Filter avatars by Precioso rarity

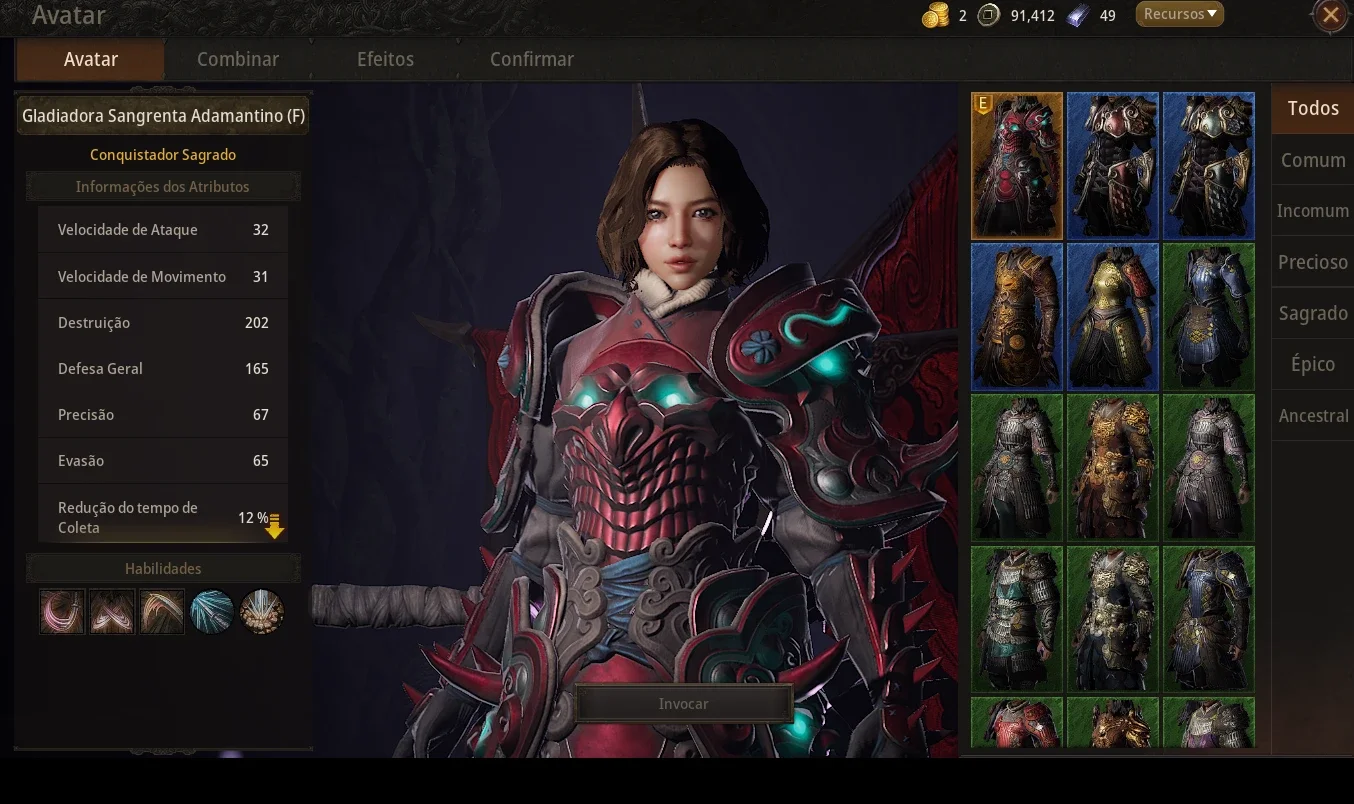tap(1312, 262)
